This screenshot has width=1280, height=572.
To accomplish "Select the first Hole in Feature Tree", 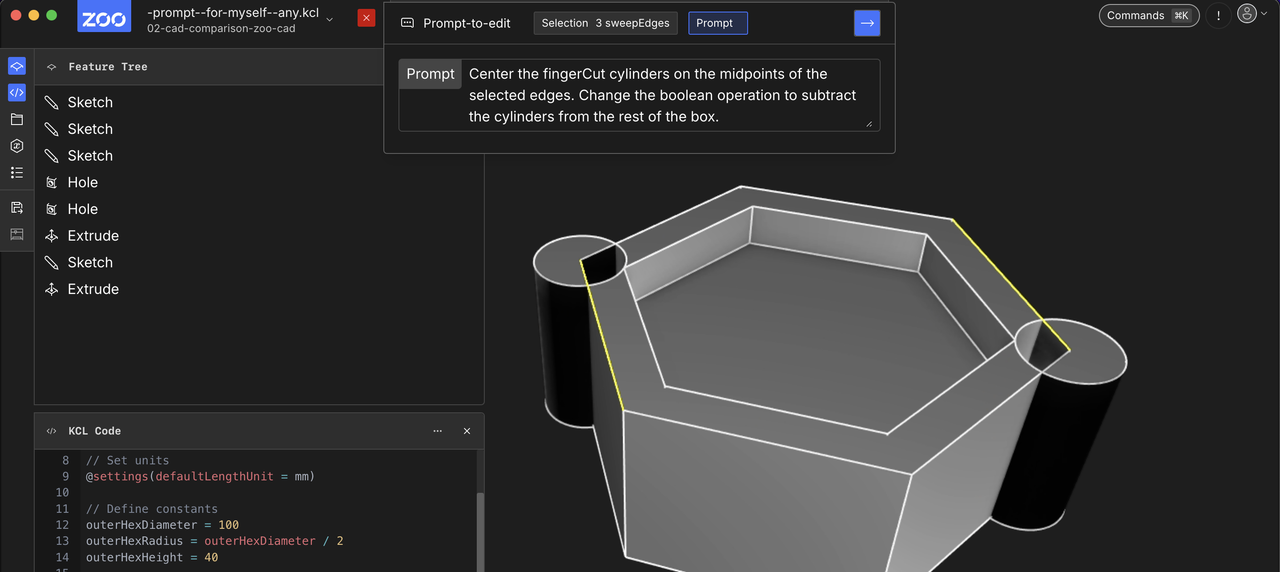I will click(82, 182).
